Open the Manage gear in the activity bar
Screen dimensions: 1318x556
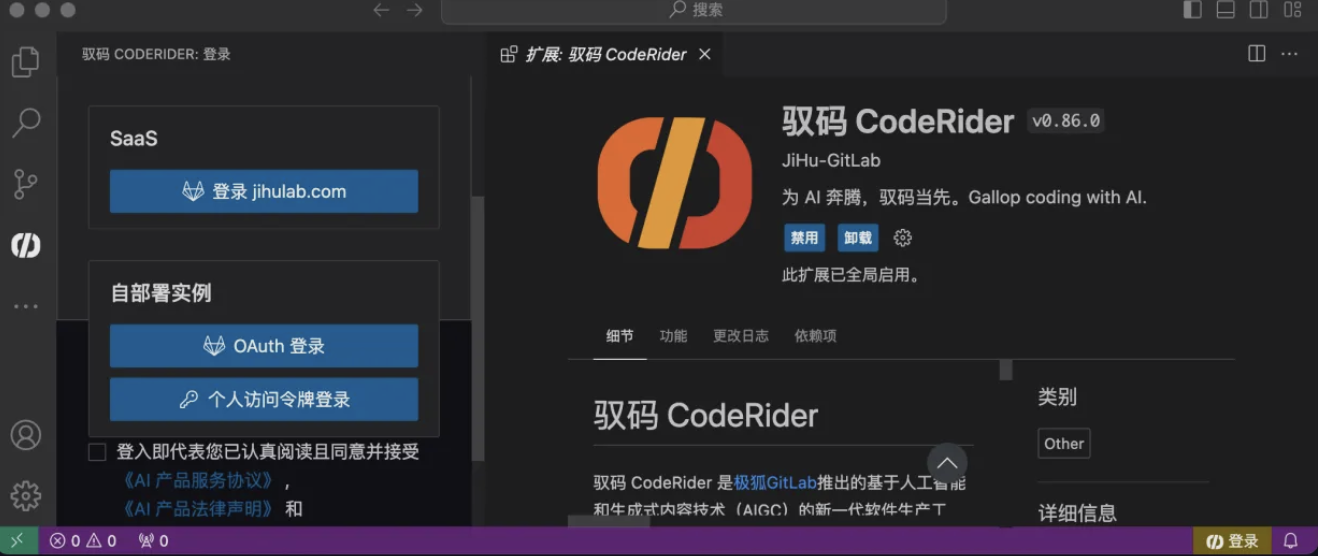click(x=25, y=495)
